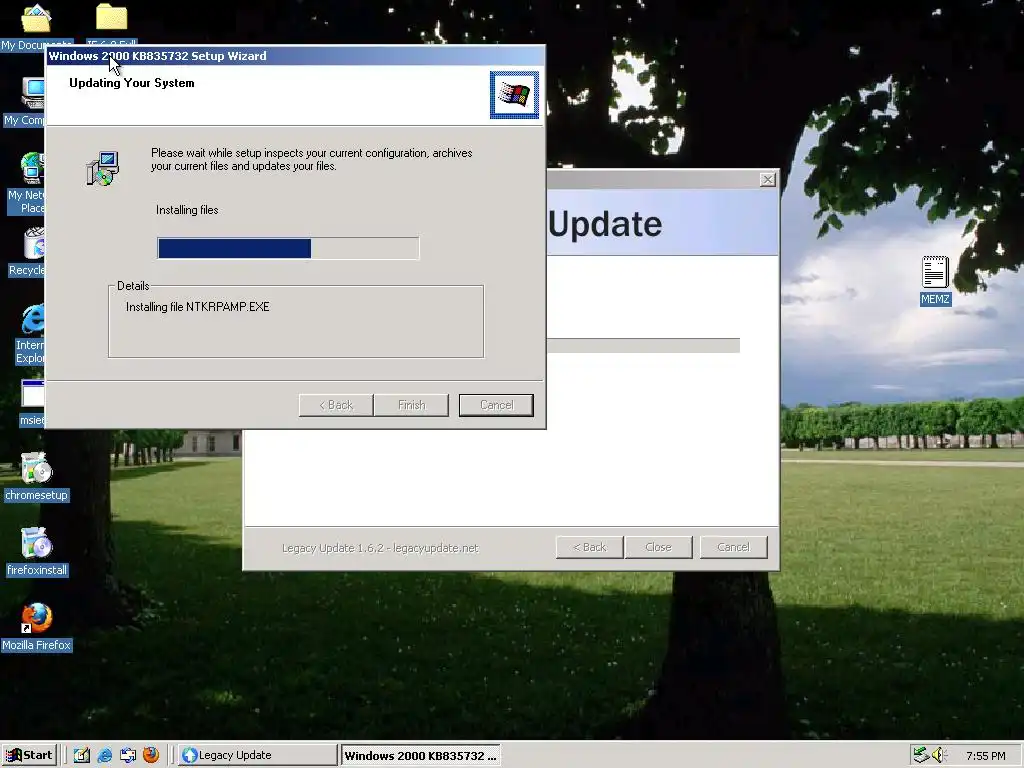Click the KB835732 Setup Wizard title bar
The height and width of the screenshot is (768, 1024).
[295, 56]
